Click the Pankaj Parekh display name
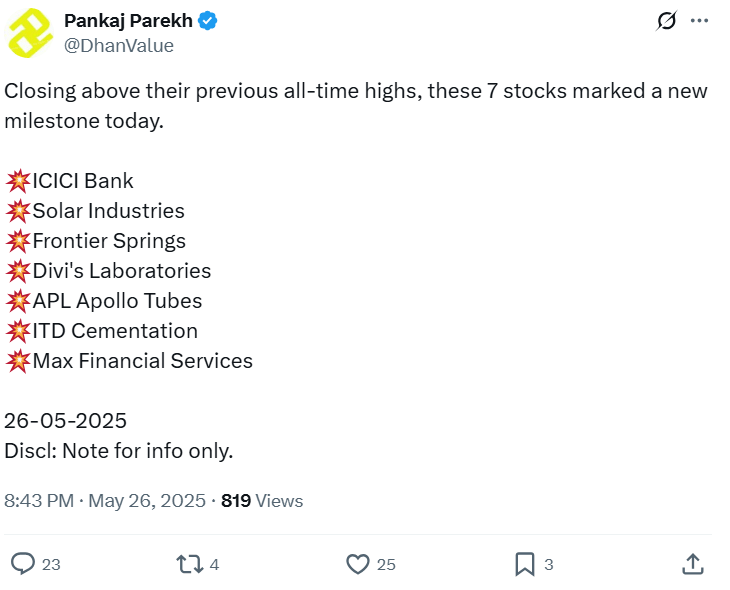730x590 pixels. point(128,21)
